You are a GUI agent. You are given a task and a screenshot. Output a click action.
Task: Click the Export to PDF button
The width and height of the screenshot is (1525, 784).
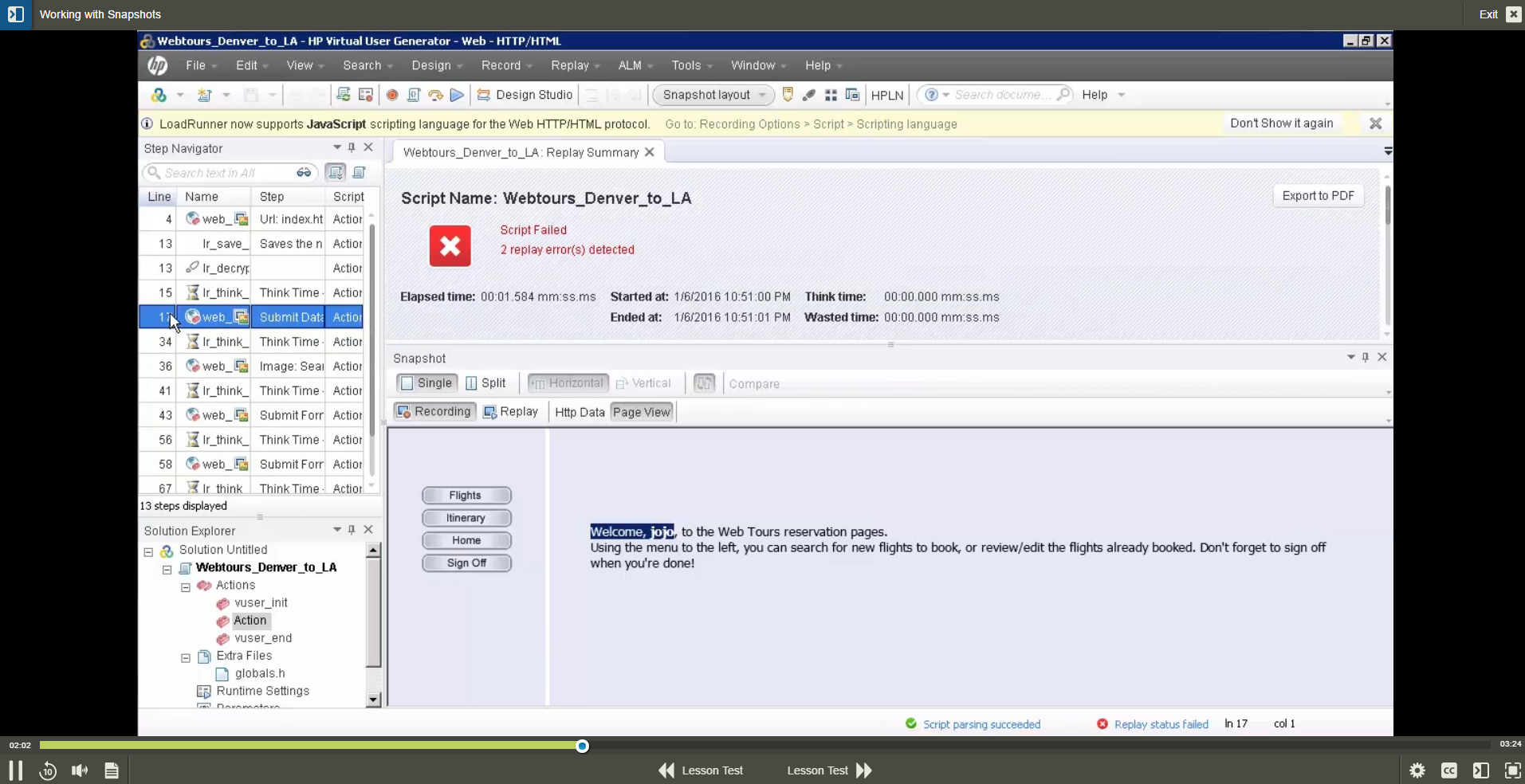1318,196
